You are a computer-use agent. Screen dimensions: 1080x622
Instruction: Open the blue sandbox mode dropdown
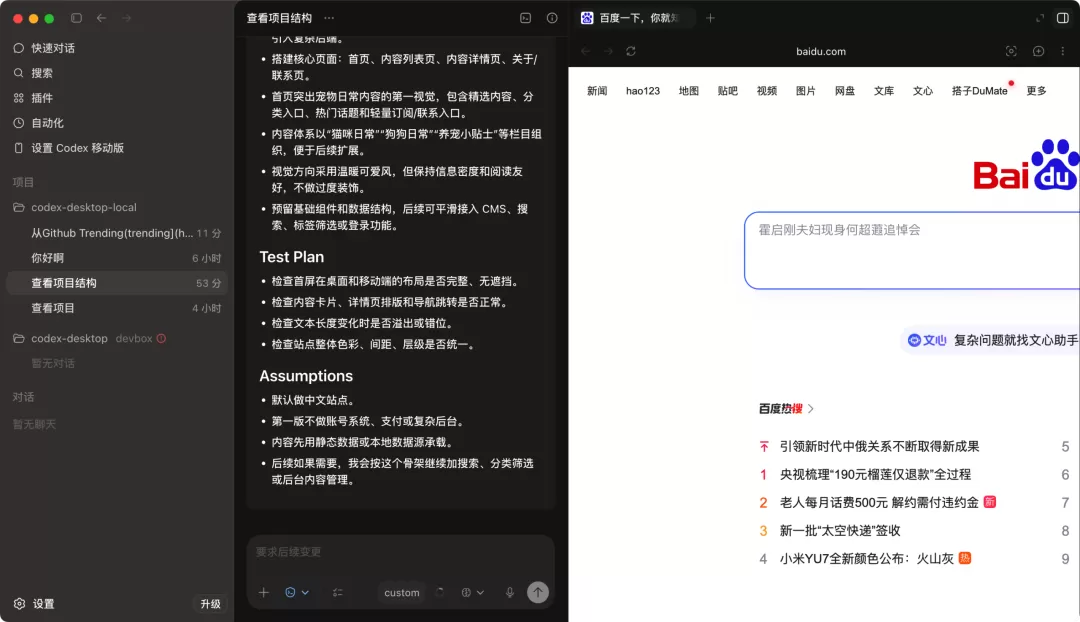click(x=297, y=592)
